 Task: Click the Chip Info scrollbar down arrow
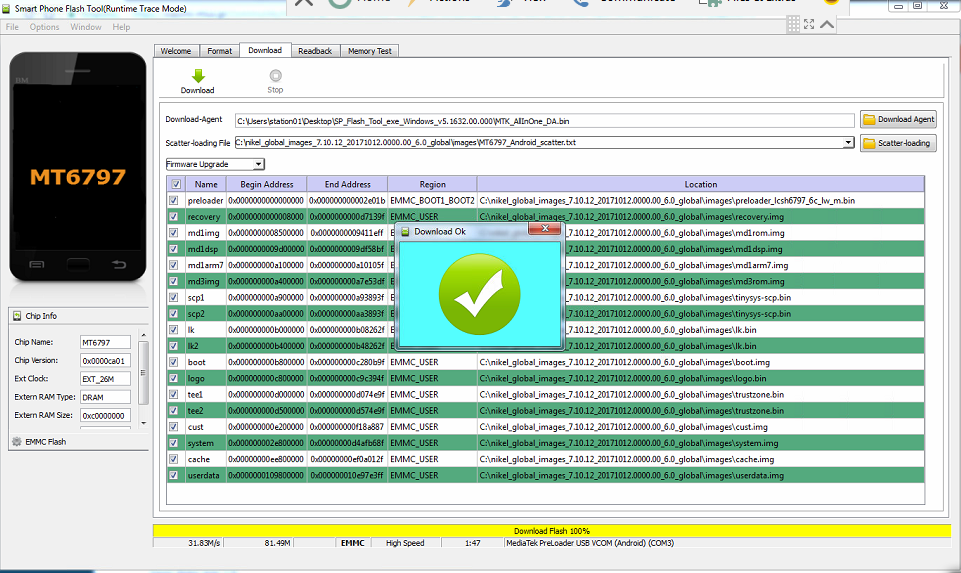[x=143, y=423]
